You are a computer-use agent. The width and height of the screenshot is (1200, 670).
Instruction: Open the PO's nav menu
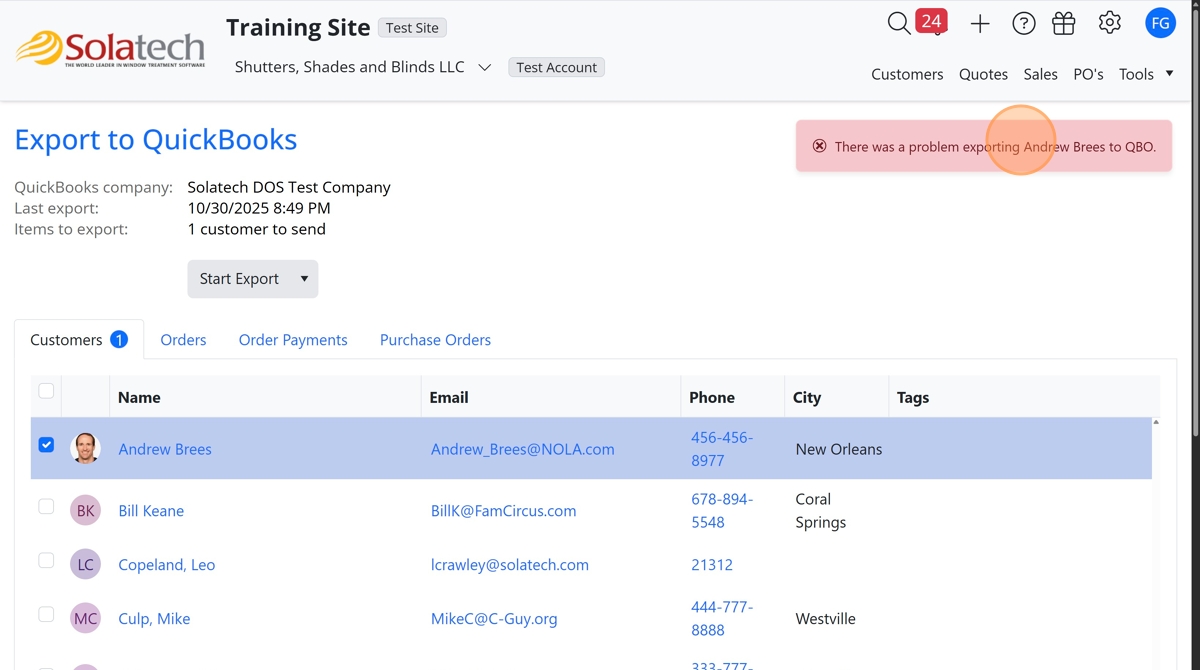point(1088,74)
